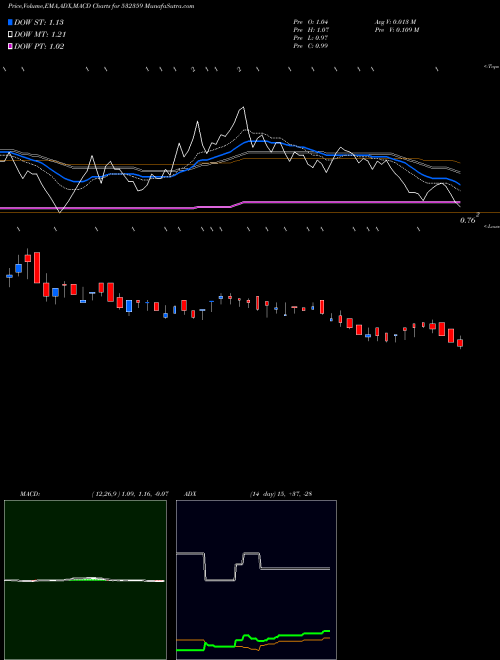Select the 'DOW PT: 1.02' legend label
The image size is (500, 660).
pos(39,46)
